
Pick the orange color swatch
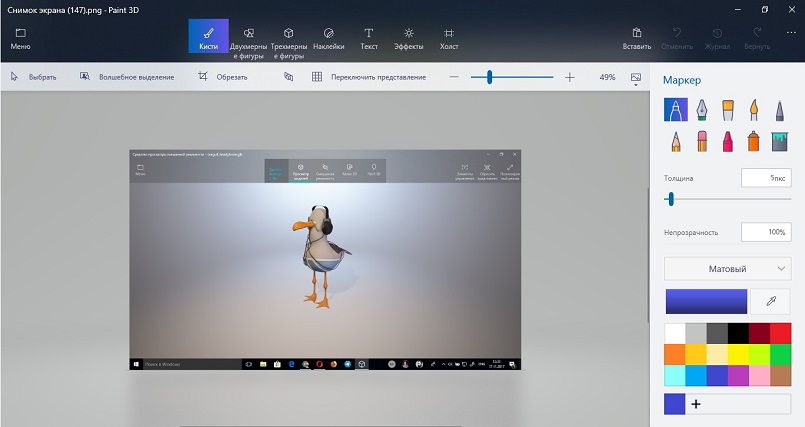pos(675,354)
